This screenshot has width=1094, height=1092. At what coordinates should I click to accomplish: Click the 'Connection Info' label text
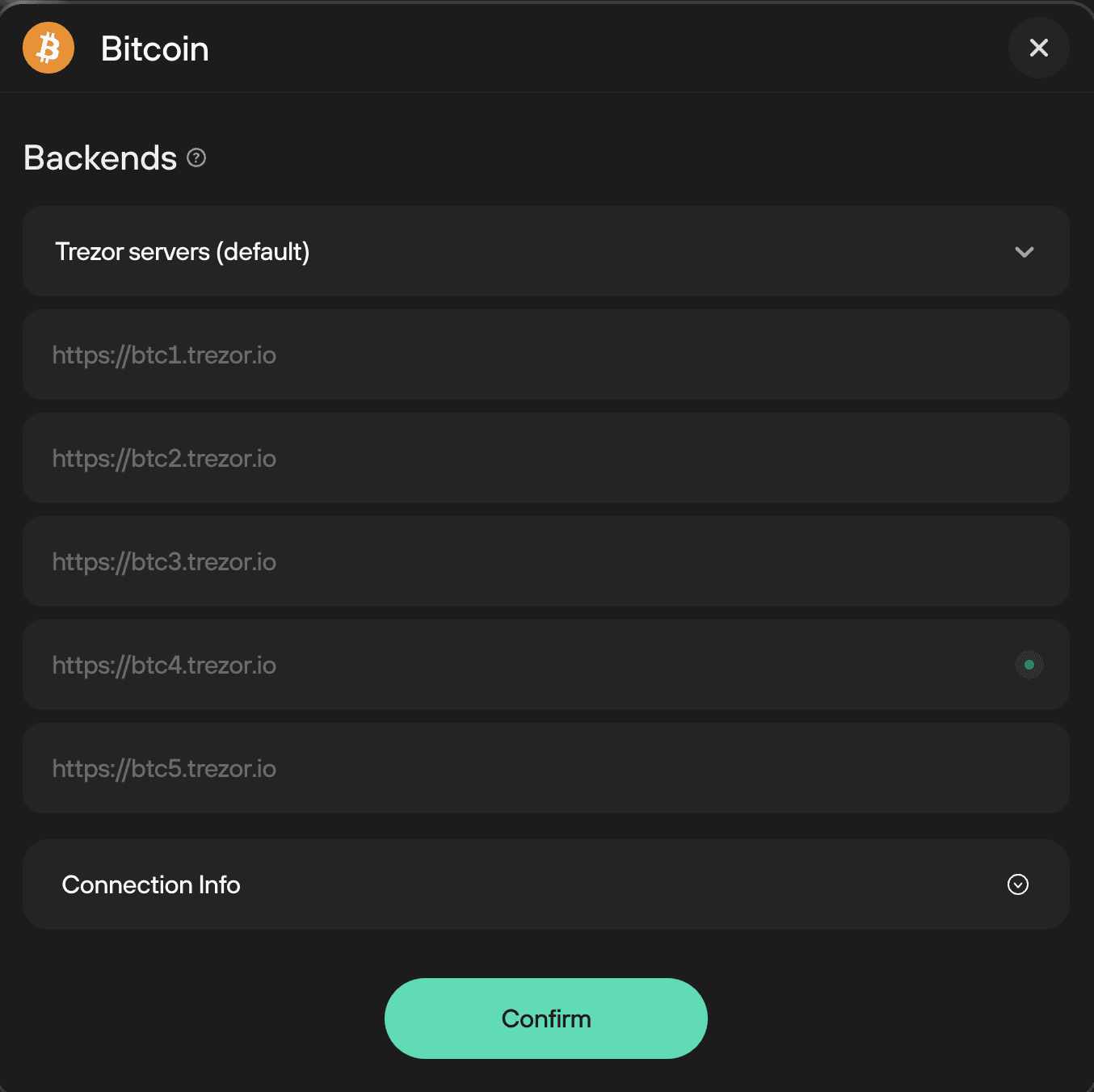pos(151,884)
